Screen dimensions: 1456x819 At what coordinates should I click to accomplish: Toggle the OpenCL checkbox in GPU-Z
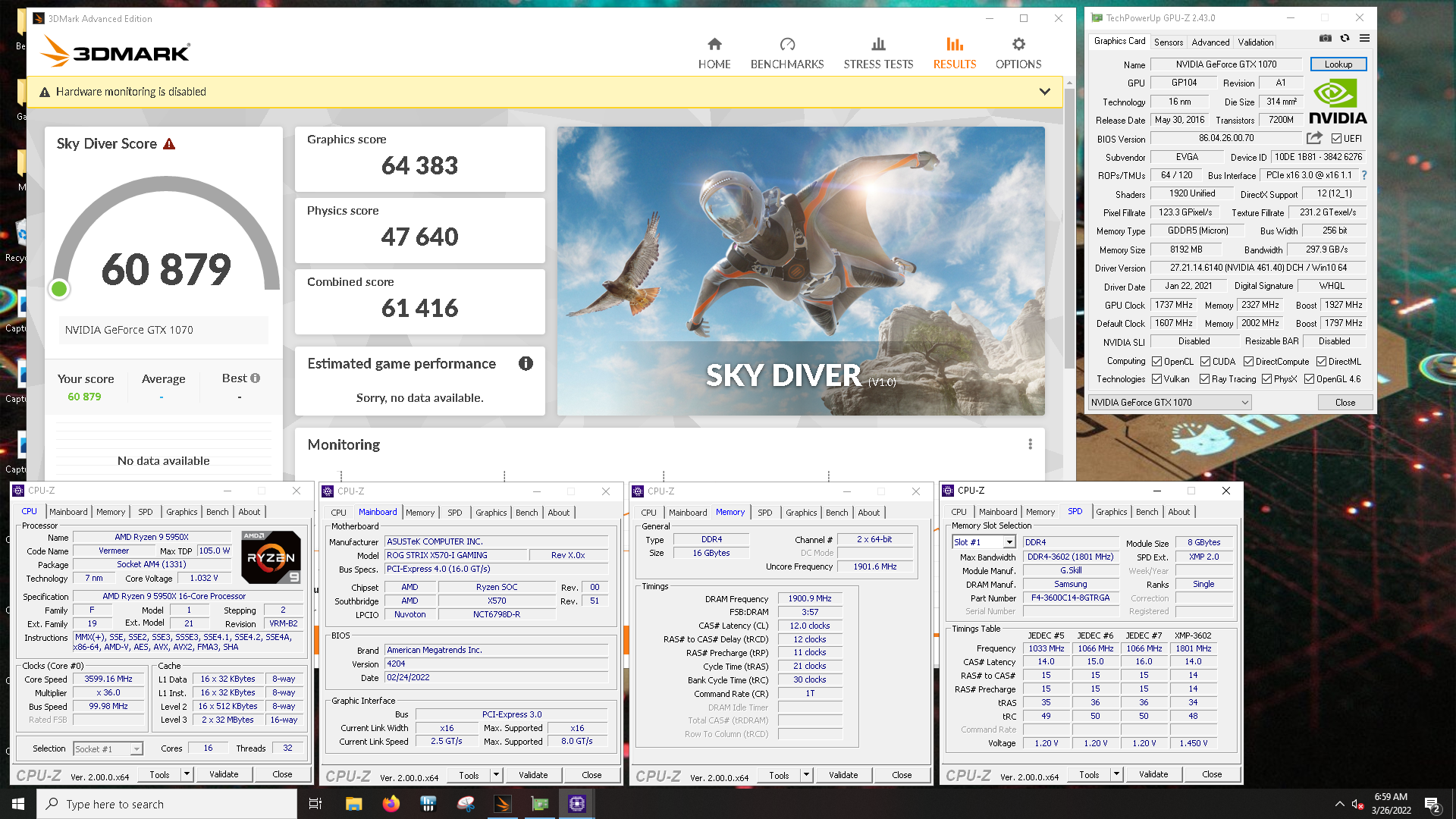[x=1157, y=362]
